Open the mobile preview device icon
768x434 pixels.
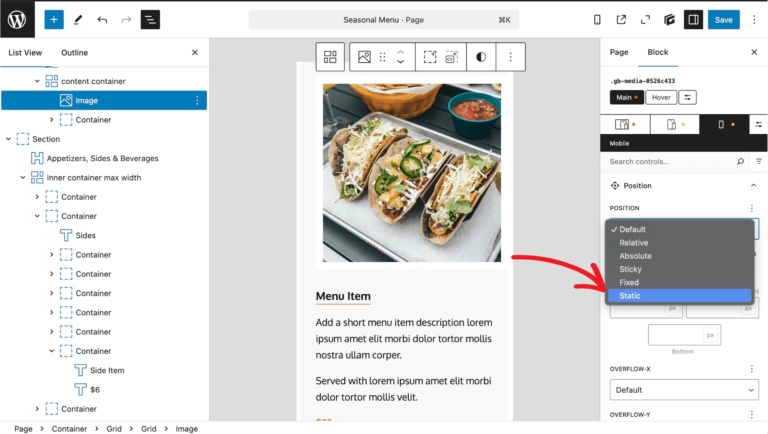pyautogui.click(x=597, y=20)
